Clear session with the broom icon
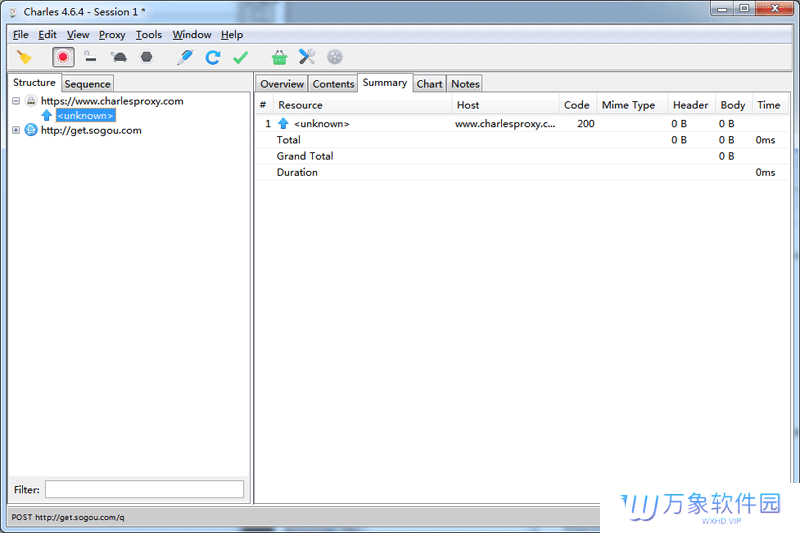 24,57
